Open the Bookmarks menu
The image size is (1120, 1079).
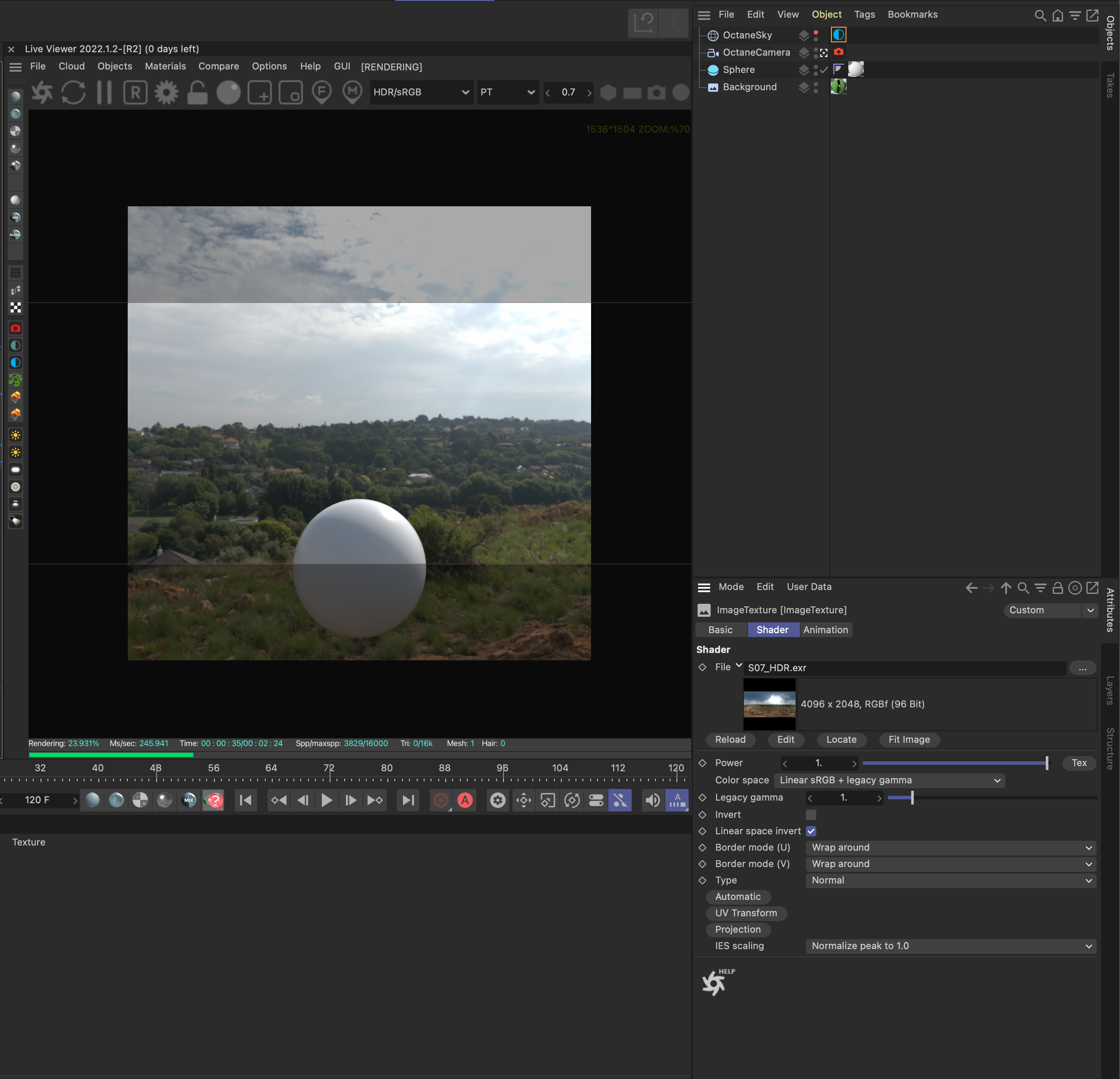point(912,14)
